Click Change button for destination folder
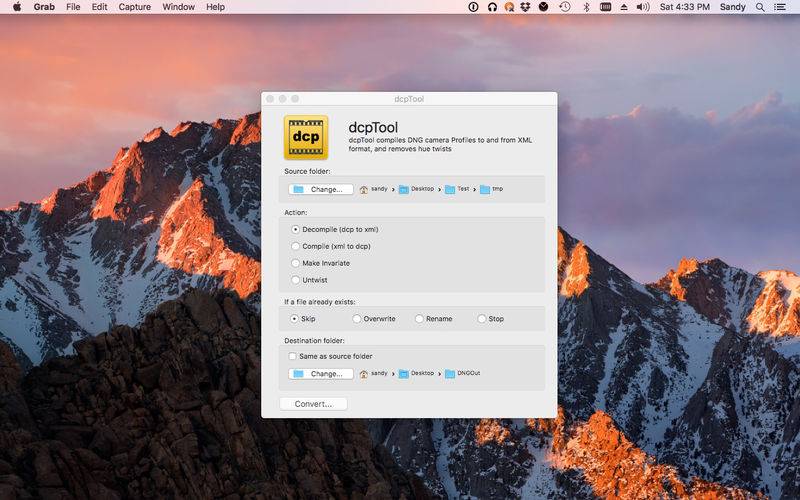The image size is (800, 500). pyautogui.click(x=320, y=374)
